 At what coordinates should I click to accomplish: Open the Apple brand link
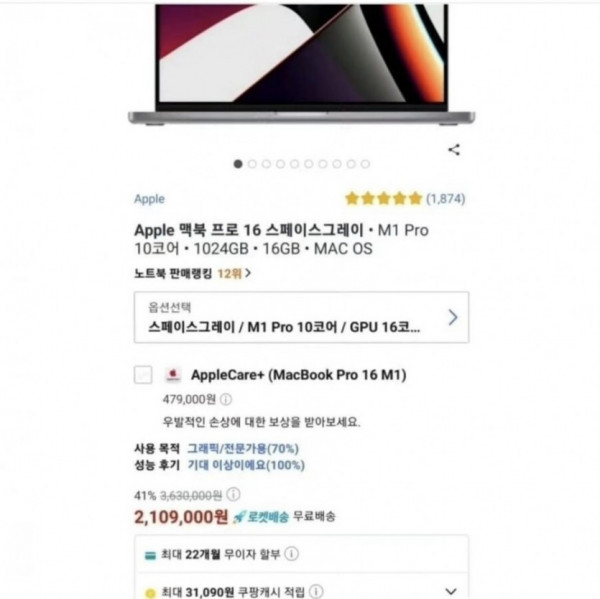[149, 199]
